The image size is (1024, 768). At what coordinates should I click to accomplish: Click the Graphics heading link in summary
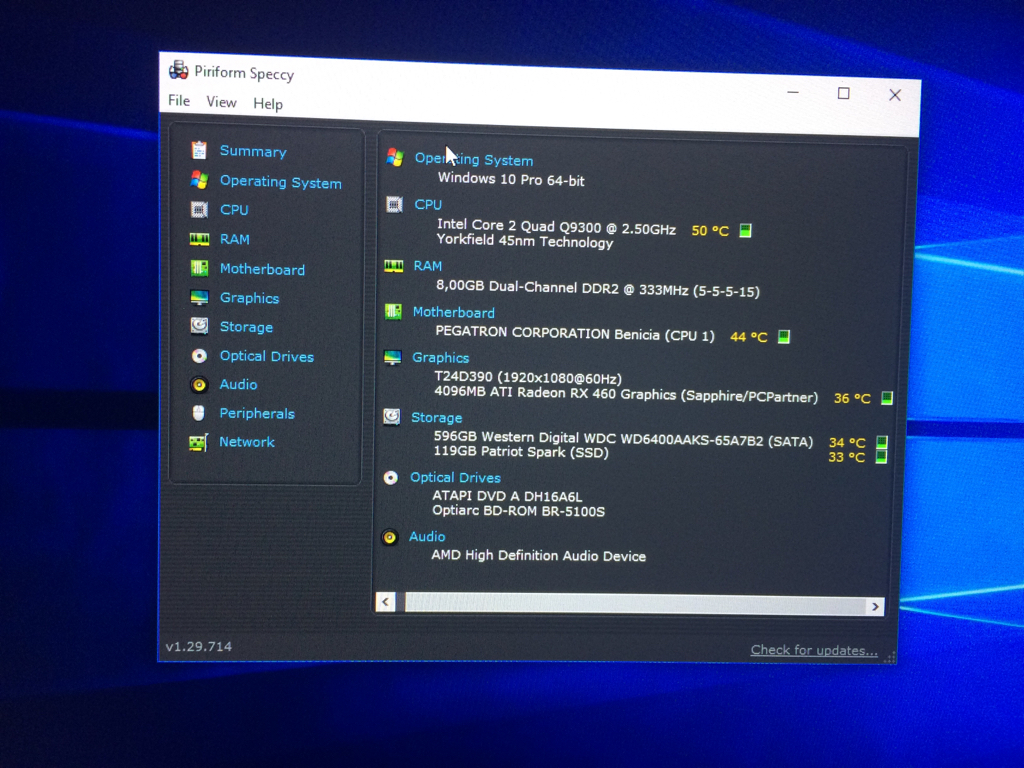click(440, 358)
